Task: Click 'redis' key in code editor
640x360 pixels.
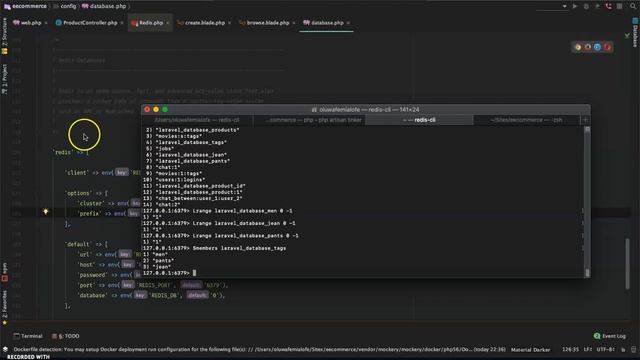Action: pos(63,152)
